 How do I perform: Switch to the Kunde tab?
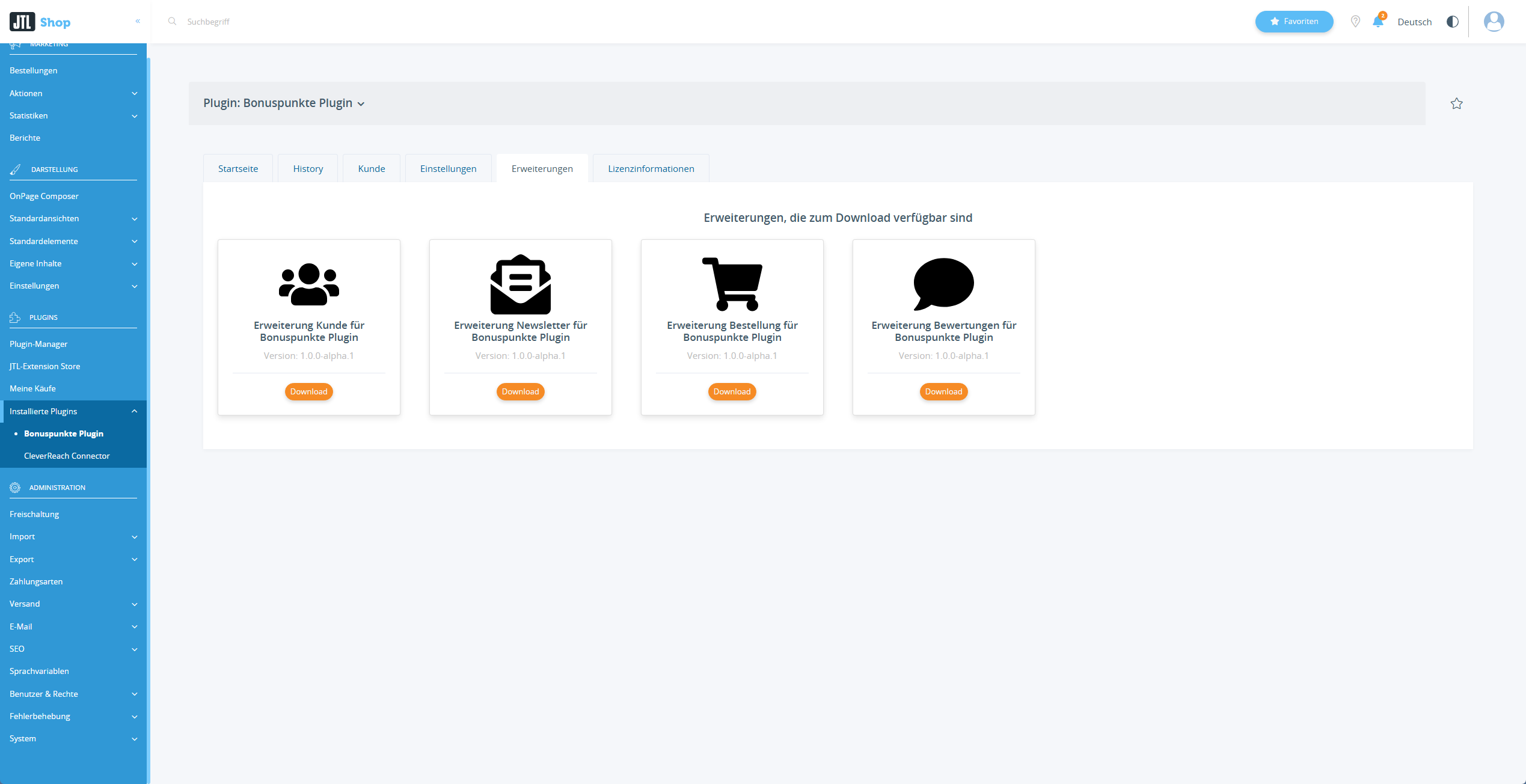click(372, 168)
